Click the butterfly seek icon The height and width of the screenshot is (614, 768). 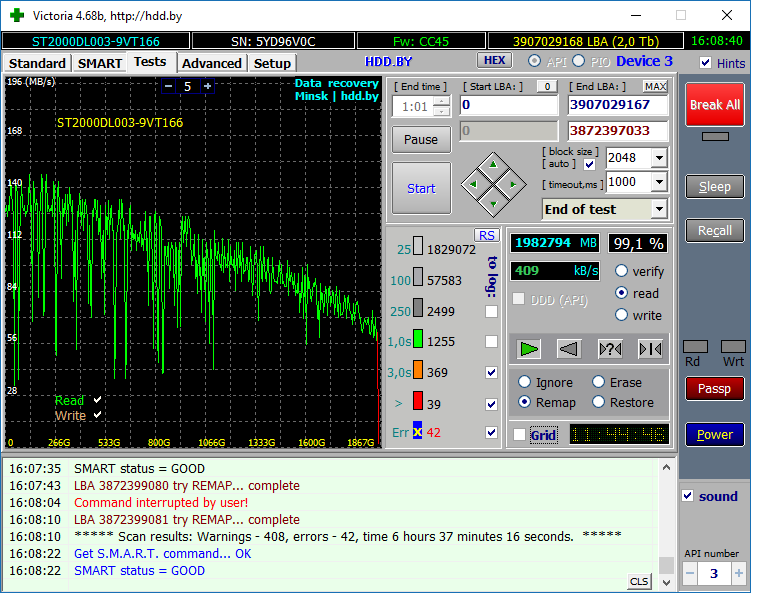tap(650, 349)
